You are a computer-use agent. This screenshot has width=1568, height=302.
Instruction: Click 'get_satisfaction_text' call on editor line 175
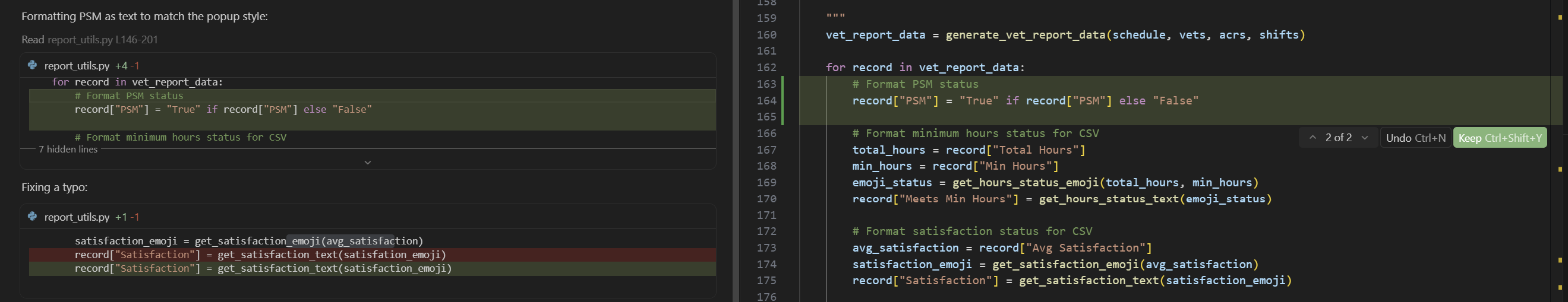tap(1089, 281)
